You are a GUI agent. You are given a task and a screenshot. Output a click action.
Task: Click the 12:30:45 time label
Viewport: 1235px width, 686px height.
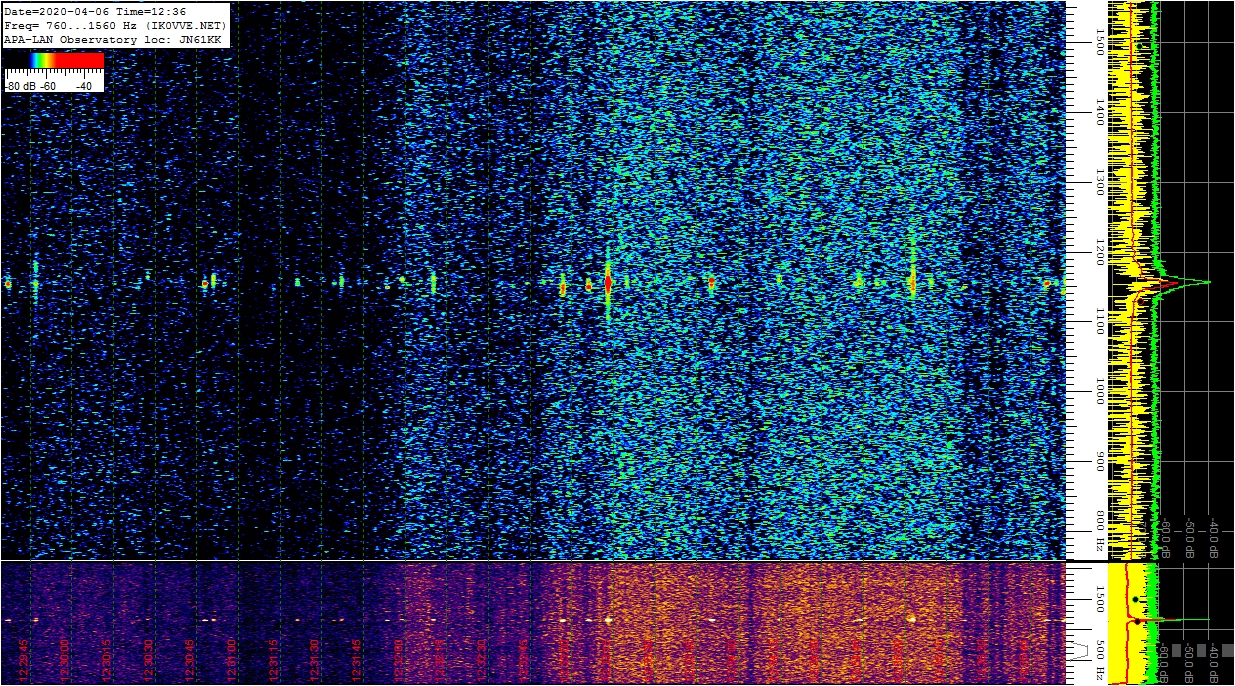pos(191,660)
